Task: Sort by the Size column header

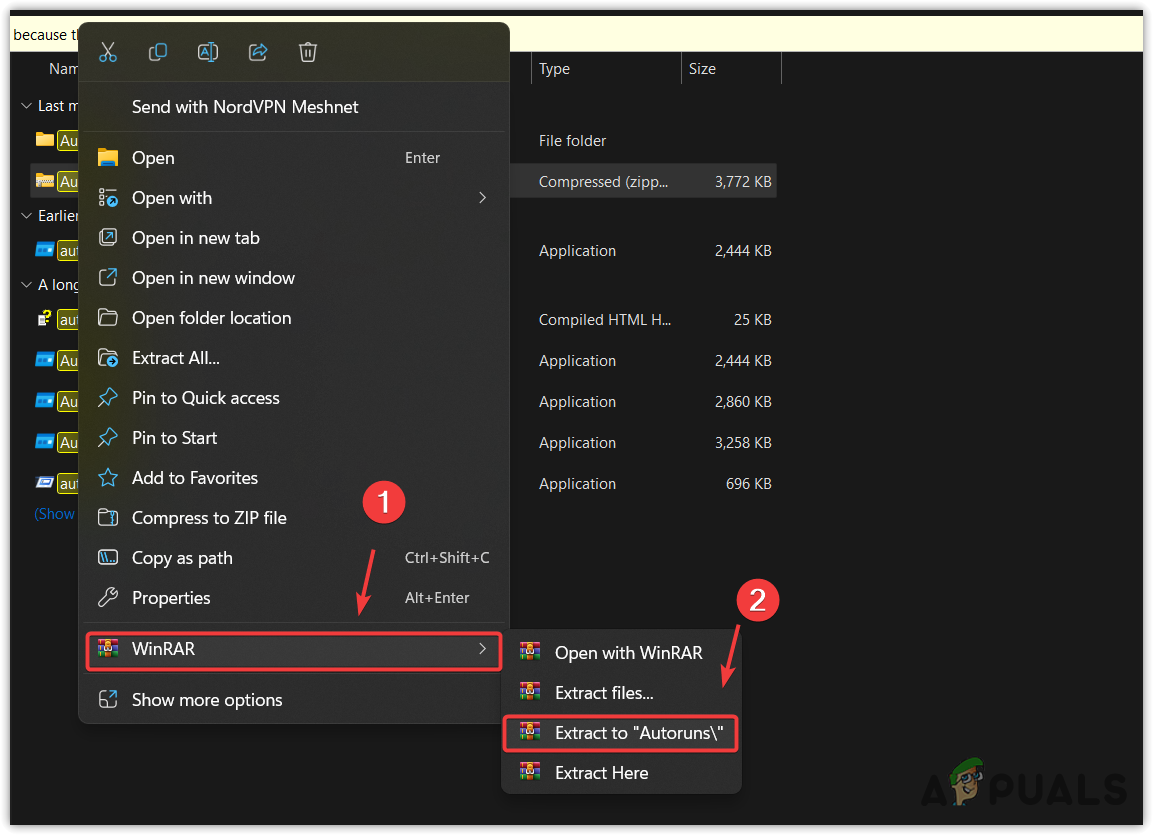Action: coord(702,69)
